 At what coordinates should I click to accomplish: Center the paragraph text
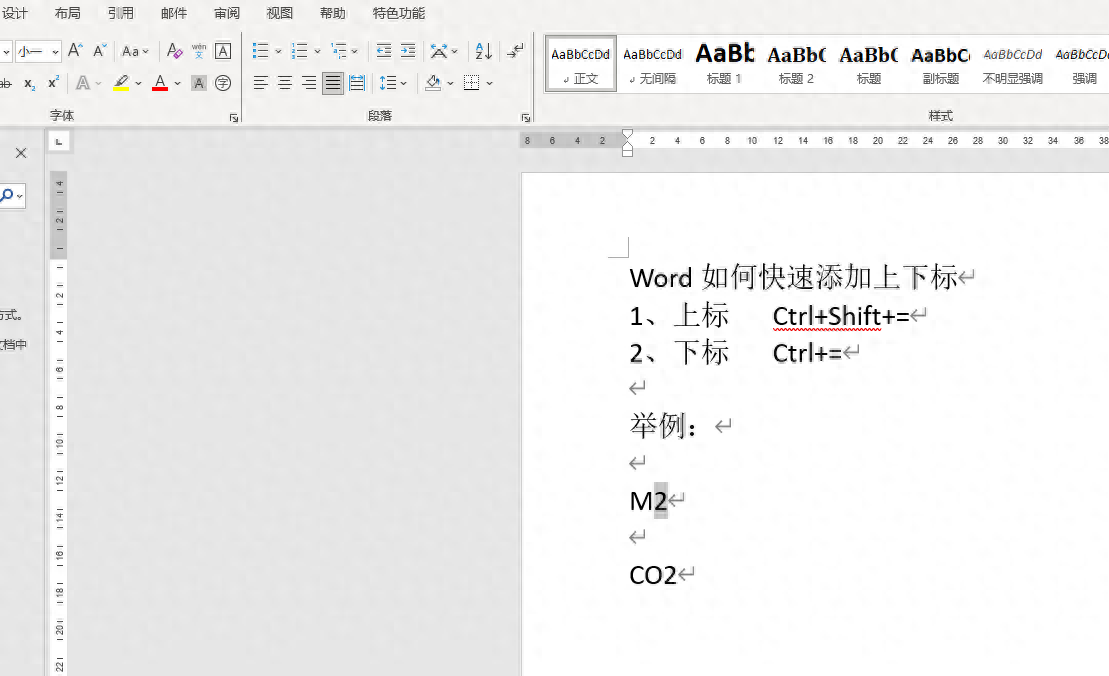point(285,83)
